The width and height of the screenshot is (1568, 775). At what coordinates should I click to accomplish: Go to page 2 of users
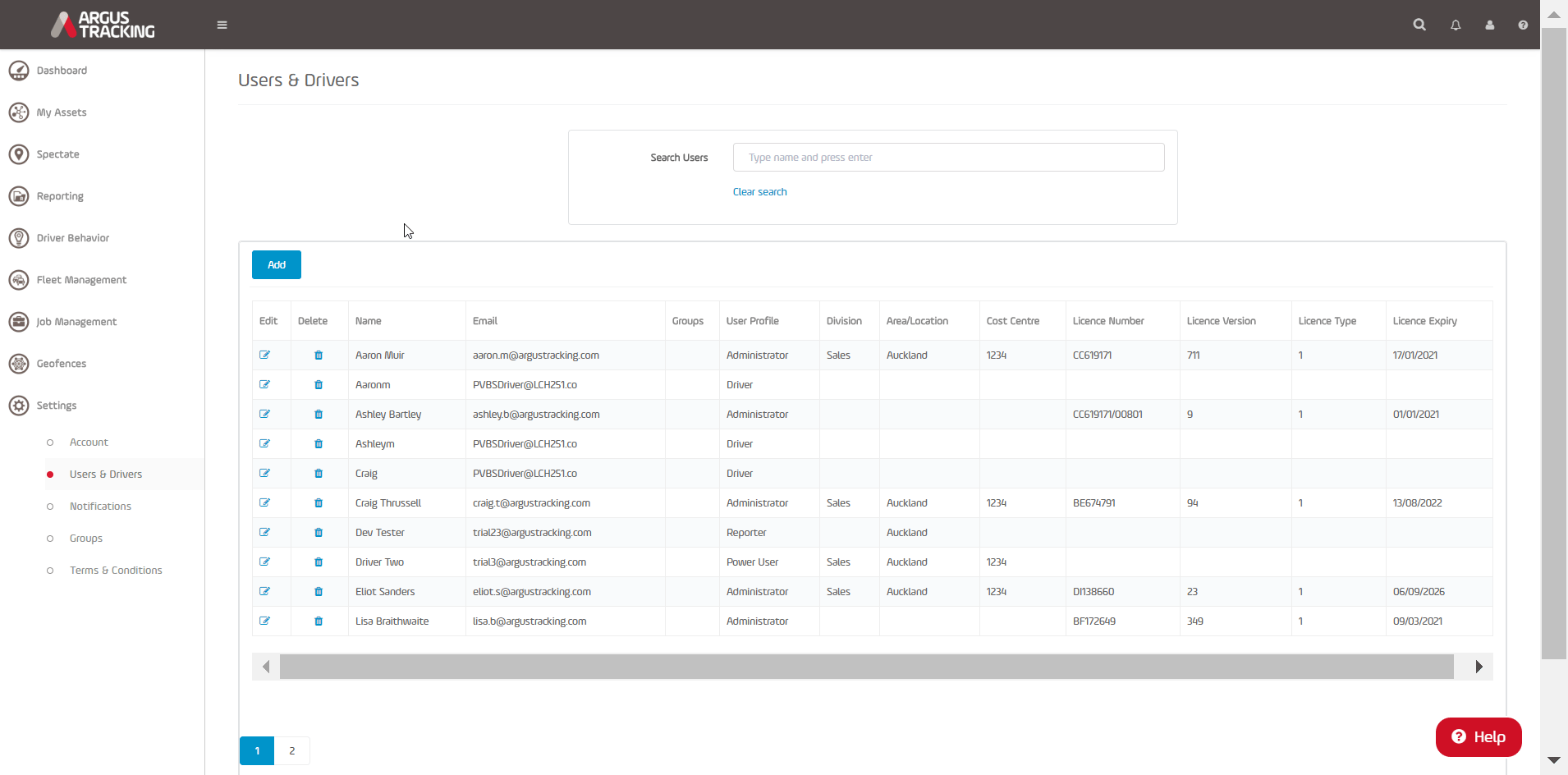pos(292,751)
